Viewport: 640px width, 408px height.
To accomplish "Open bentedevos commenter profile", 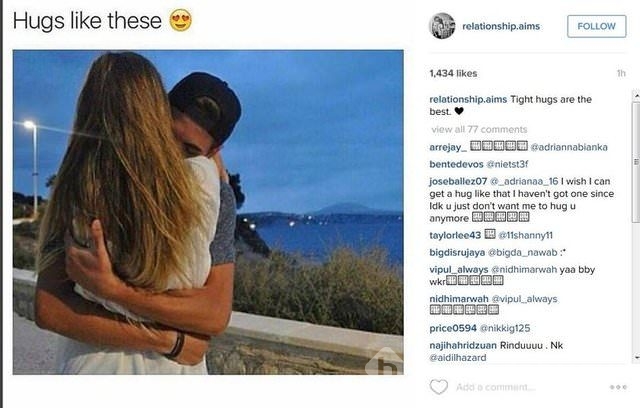I will point(456,164).
